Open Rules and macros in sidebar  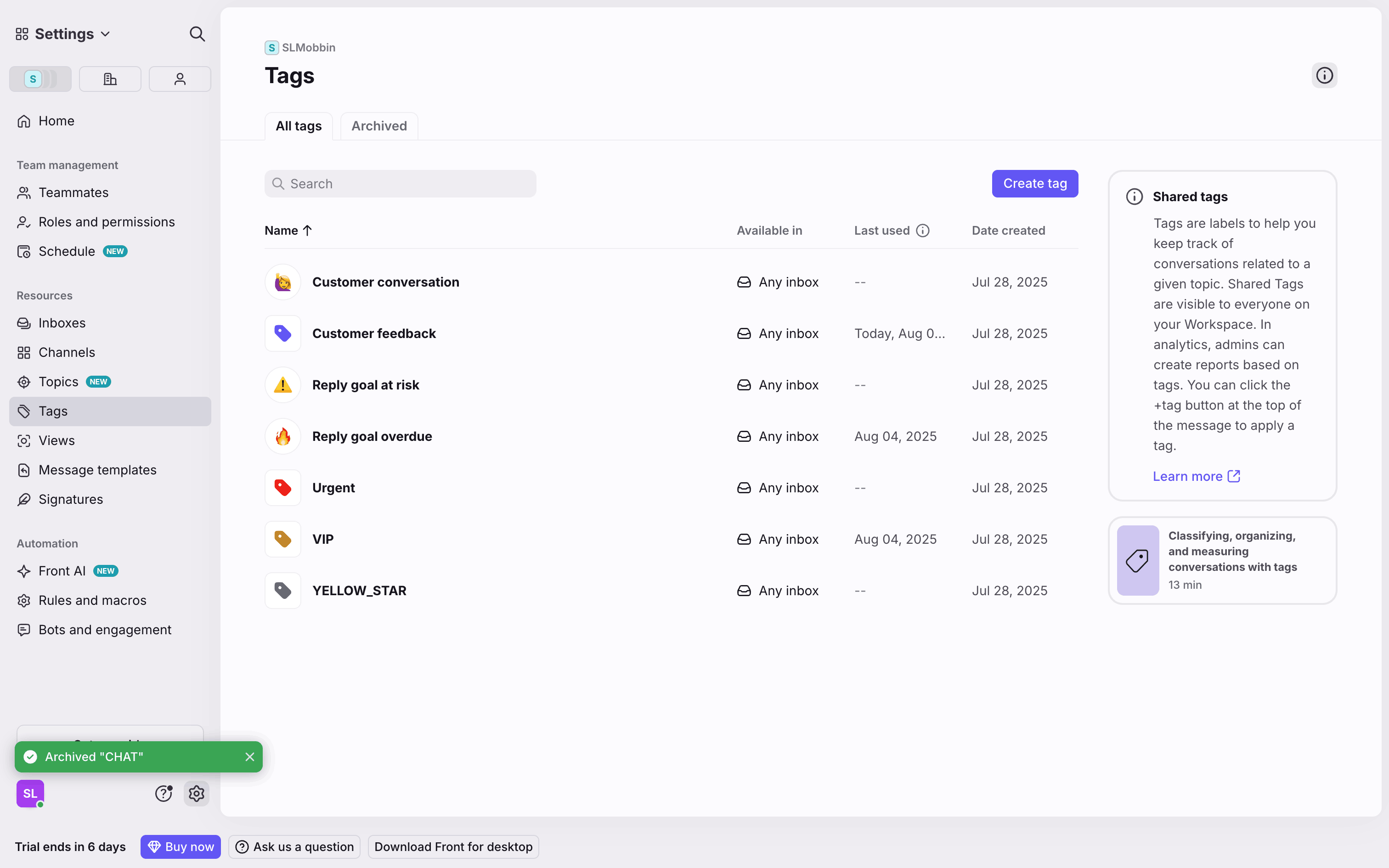point(92,601)
